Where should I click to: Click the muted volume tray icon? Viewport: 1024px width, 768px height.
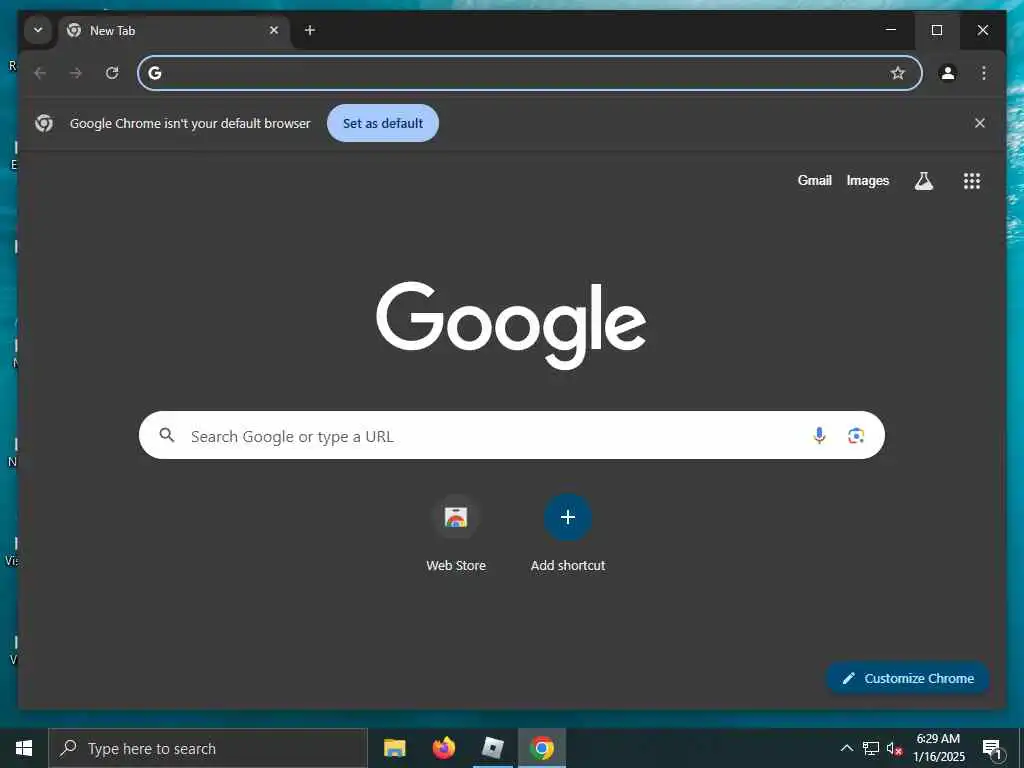click(x=895, y=748)
